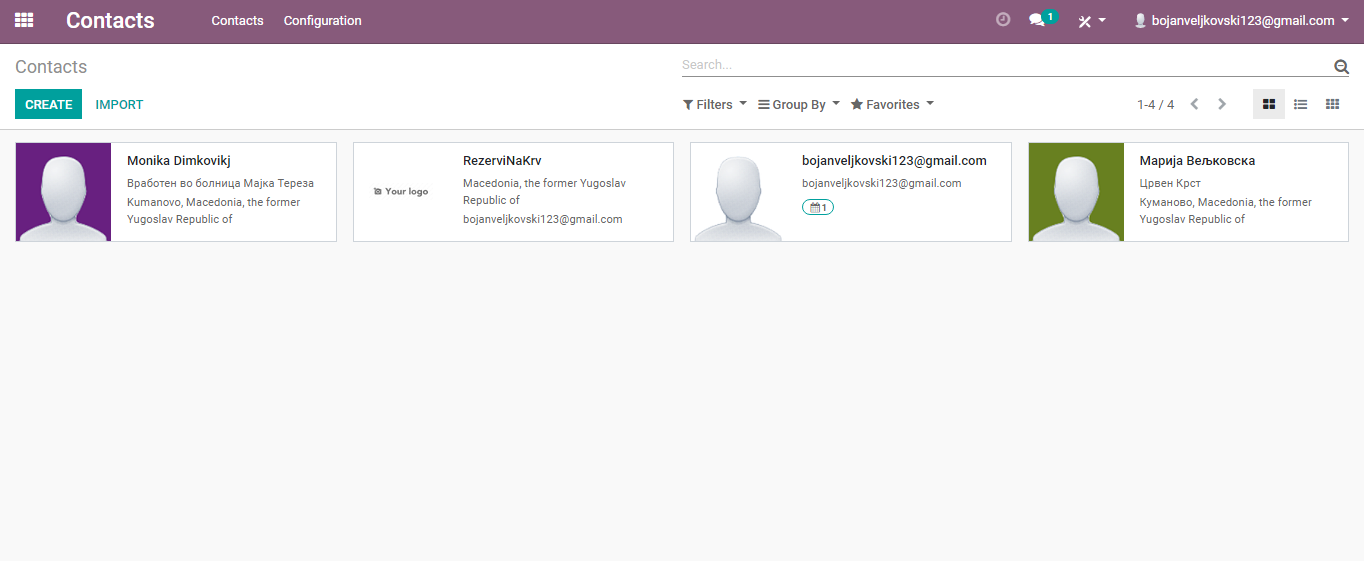This screenshot has width=1364, height=561.
Task: Open the Contacts menu item
Action: point(237,20)
